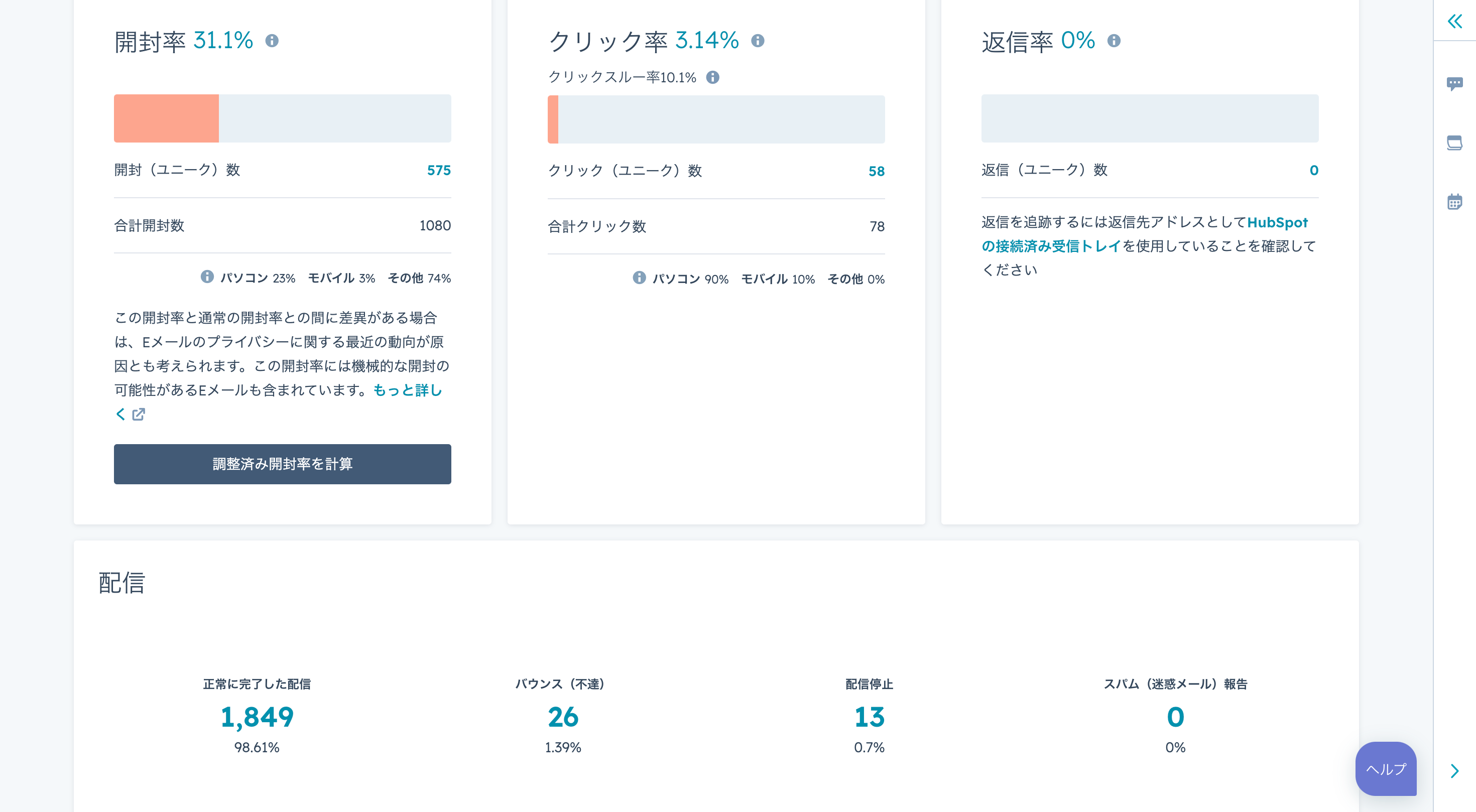1476x812 pixels.
Task: Click unique replies count 0
Action: [1314, 170]
